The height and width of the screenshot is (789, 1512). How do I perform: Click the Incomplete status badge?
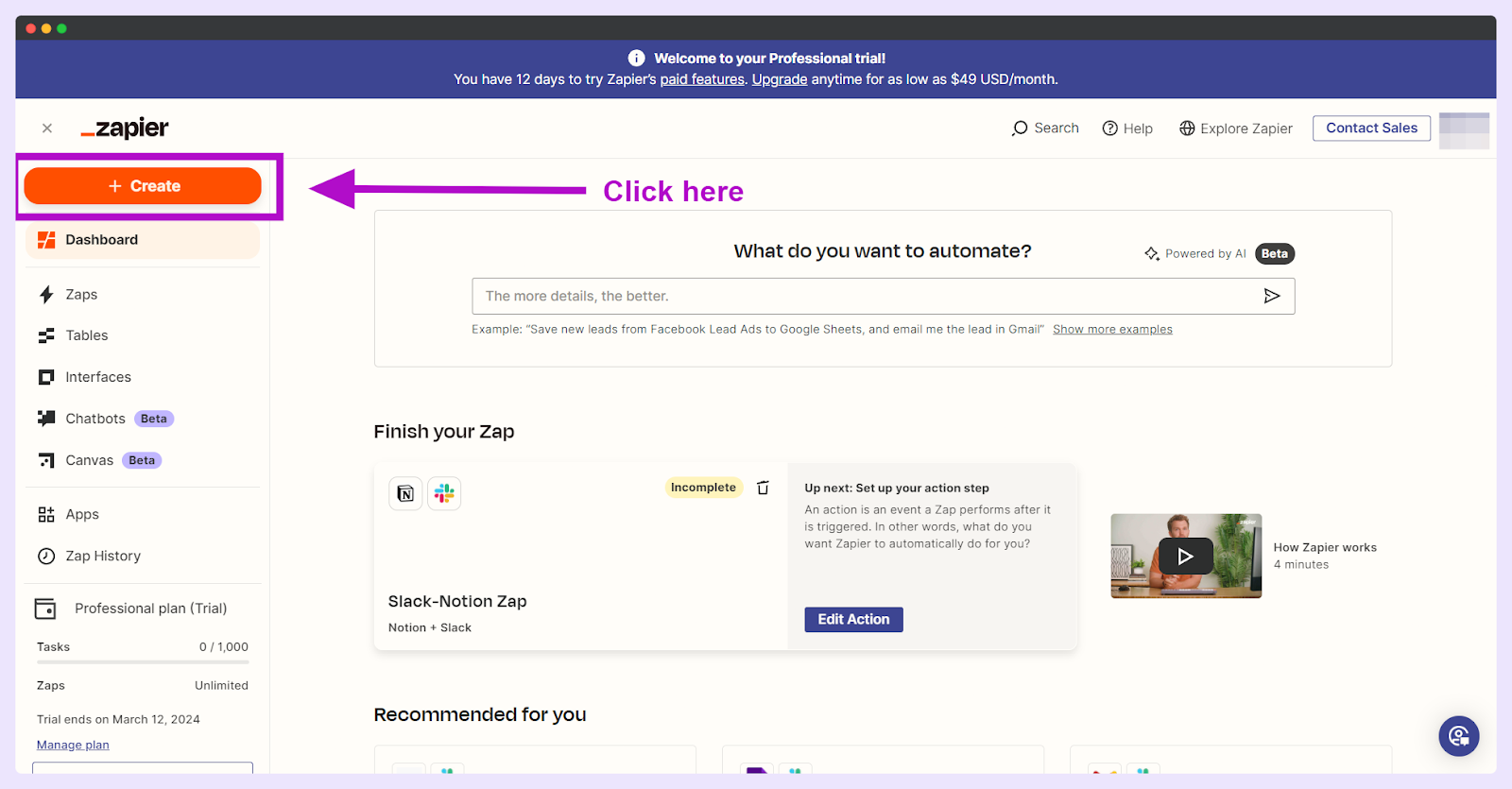(x=703, y=488)
